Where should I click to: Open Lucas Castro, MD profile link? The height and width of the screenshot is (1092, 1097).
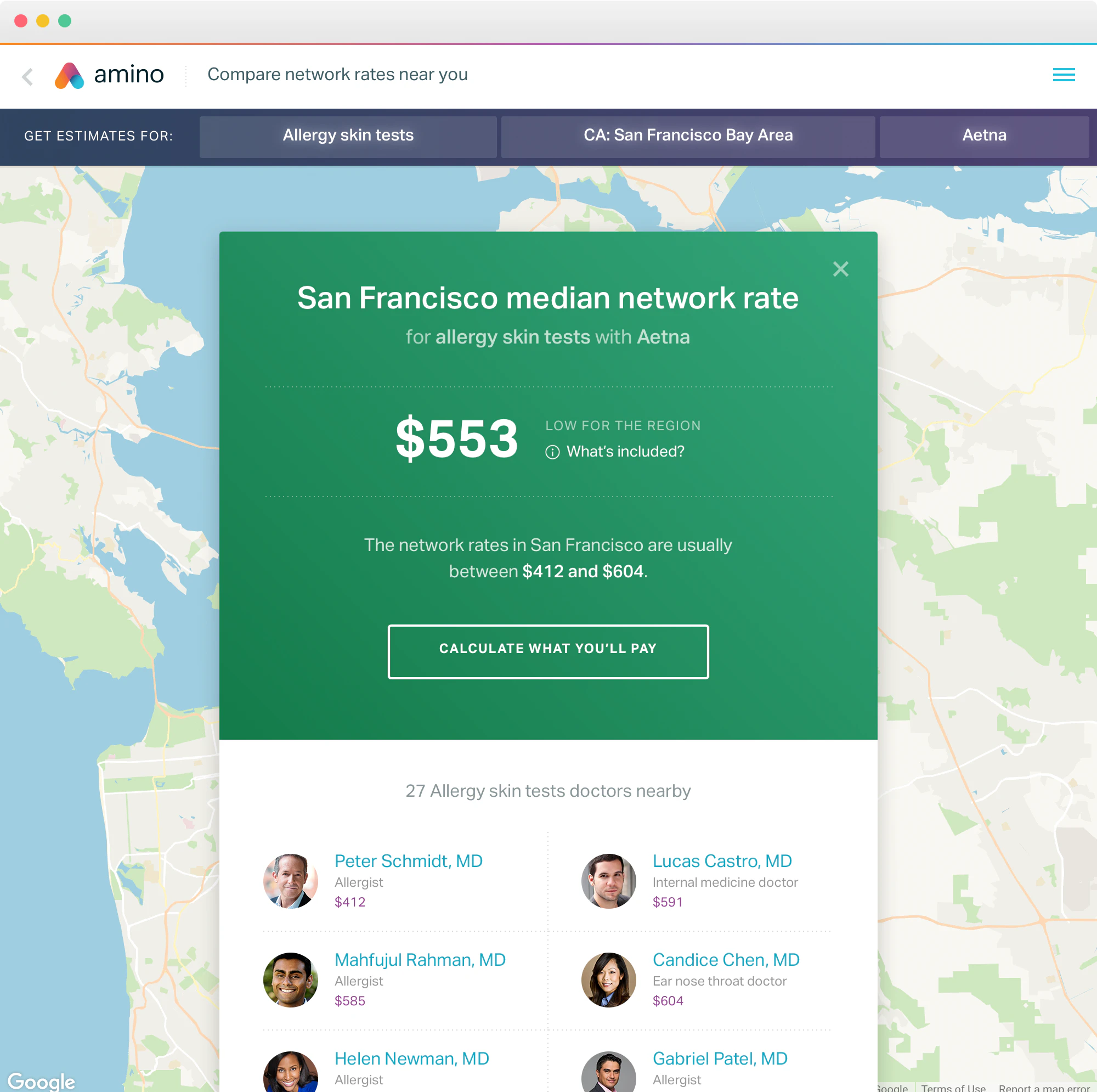722,861
